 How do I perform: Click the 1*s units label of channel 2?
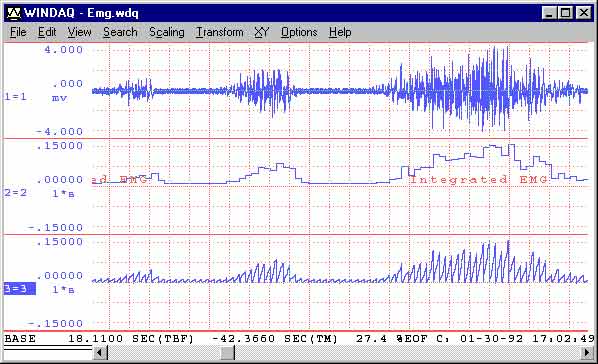(x=63, y=194)
